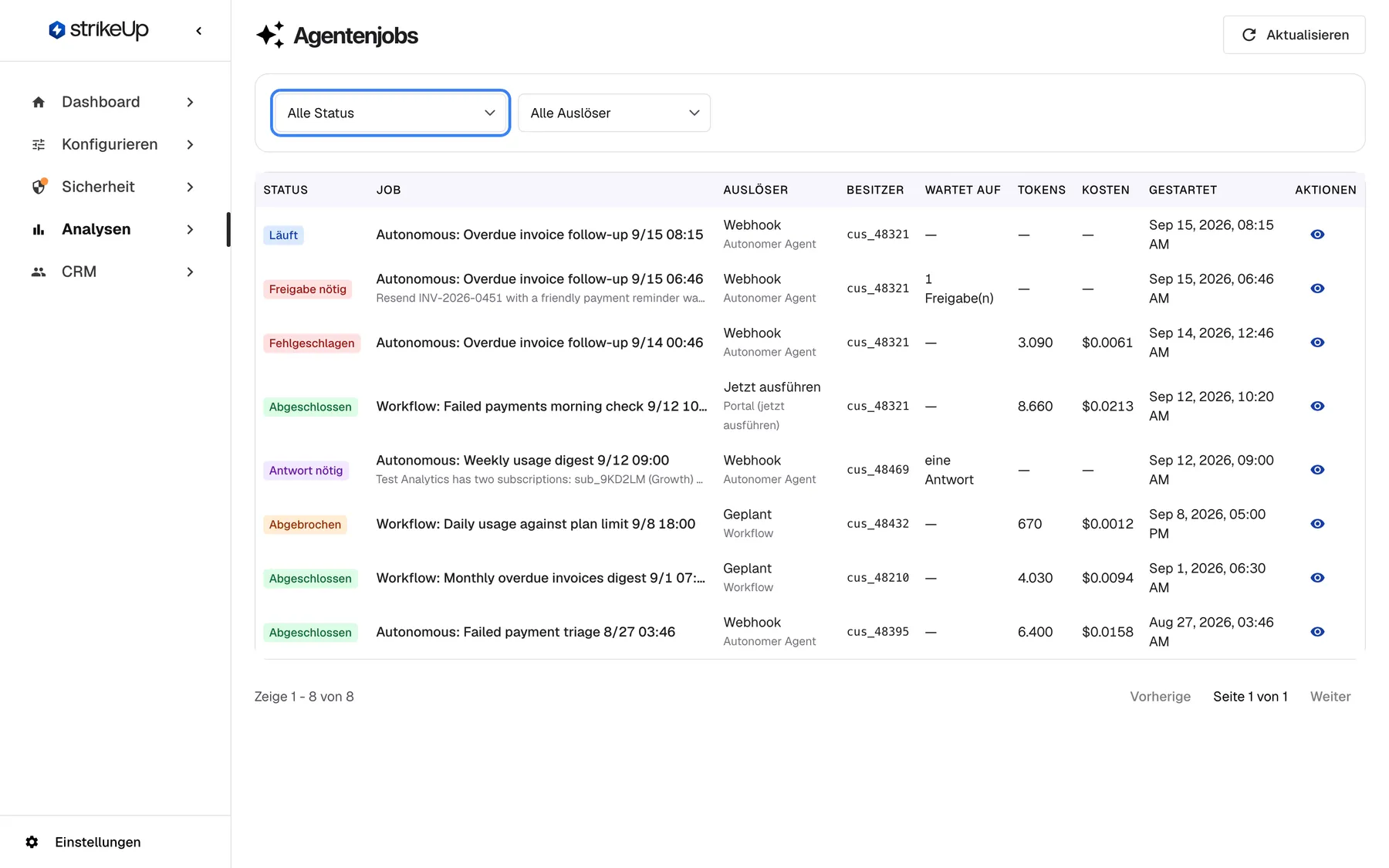Viewport: 1389px width, 868px height.
Task: Open job Overdue invoice follow-up 9/14 00:46
Action: 539,343
